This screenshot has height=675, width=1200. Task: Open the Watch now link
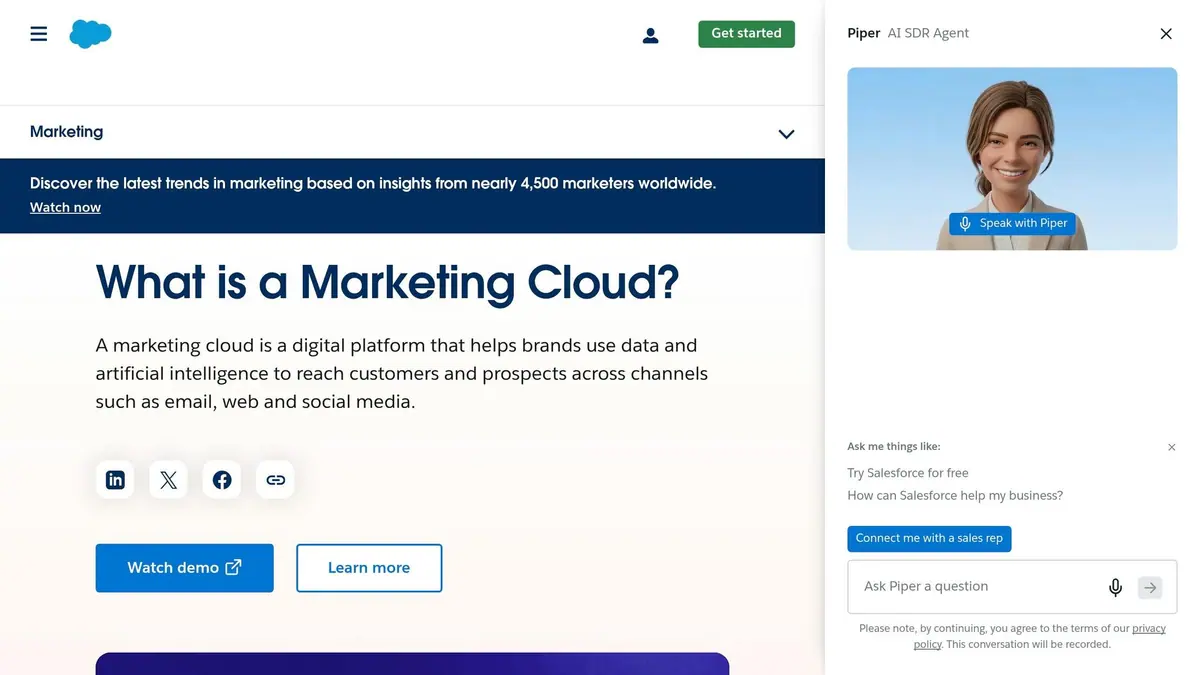tap(65, 207)
